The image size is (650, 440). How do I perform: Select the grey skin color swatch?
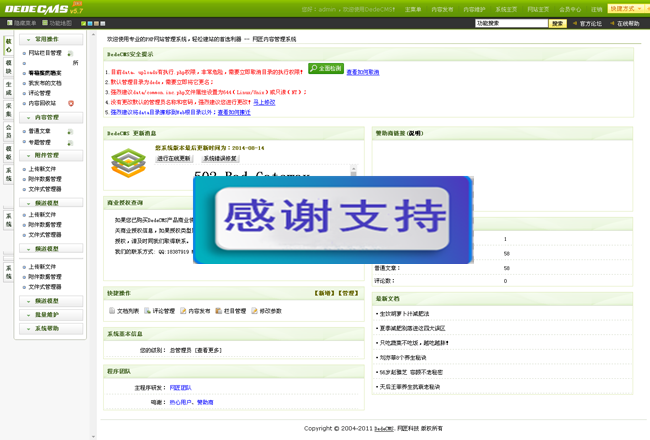point(103,24)
